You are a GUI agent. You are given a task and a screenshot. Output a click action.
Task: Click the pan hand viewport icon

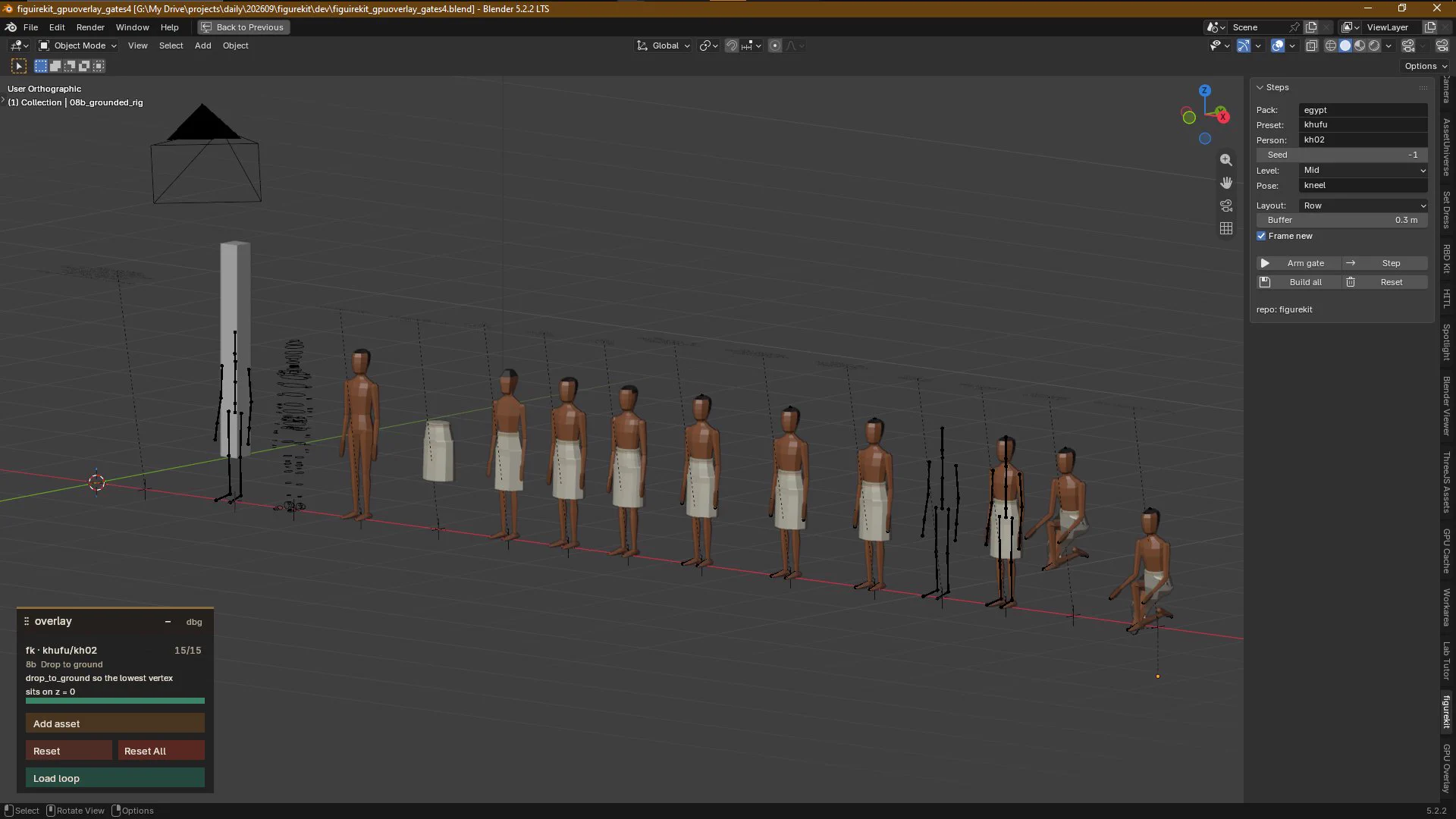tap(1225, 183)
